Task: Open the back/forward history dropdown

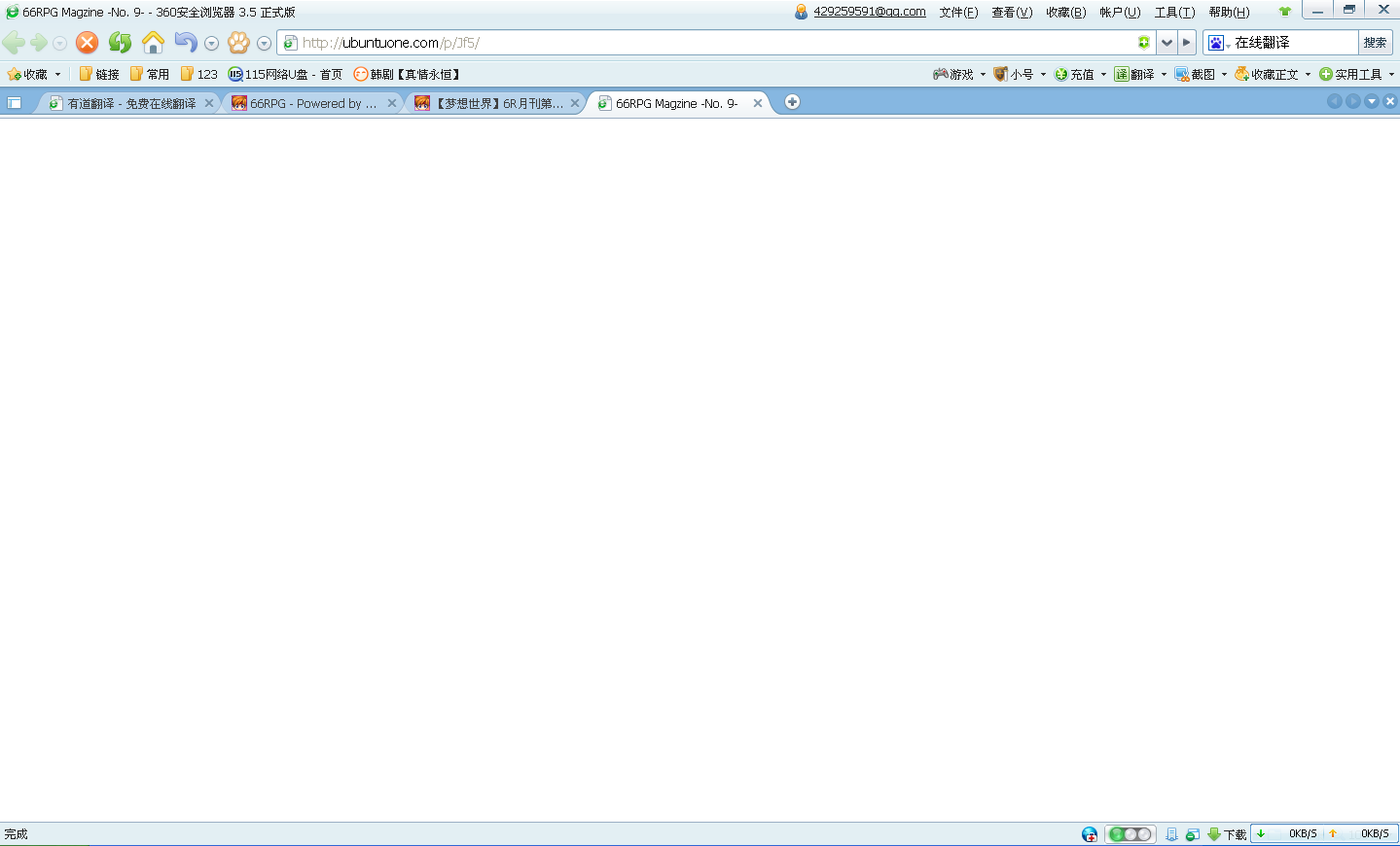Action: click(60, 44)
